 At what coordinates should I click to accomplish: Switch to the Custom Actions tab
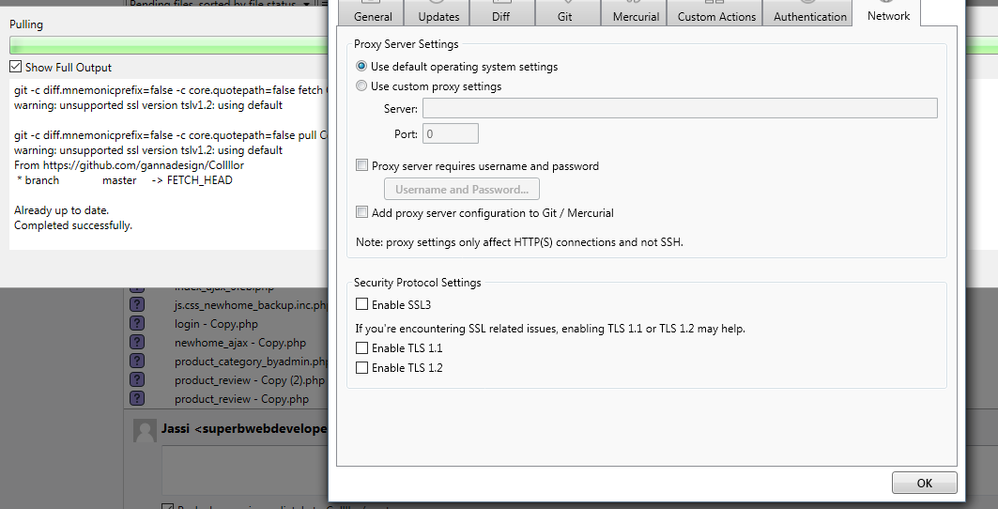[x=717, y=14]
